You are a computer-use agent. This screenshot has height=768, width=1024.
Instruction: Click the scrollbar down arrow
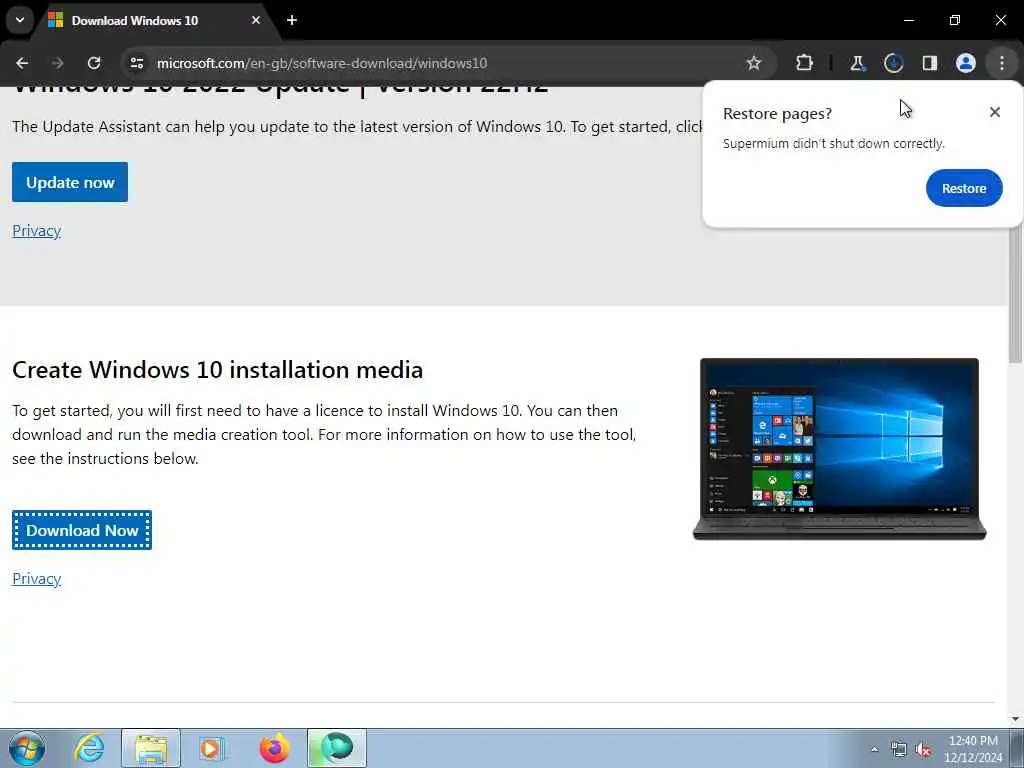point(1015,719)
